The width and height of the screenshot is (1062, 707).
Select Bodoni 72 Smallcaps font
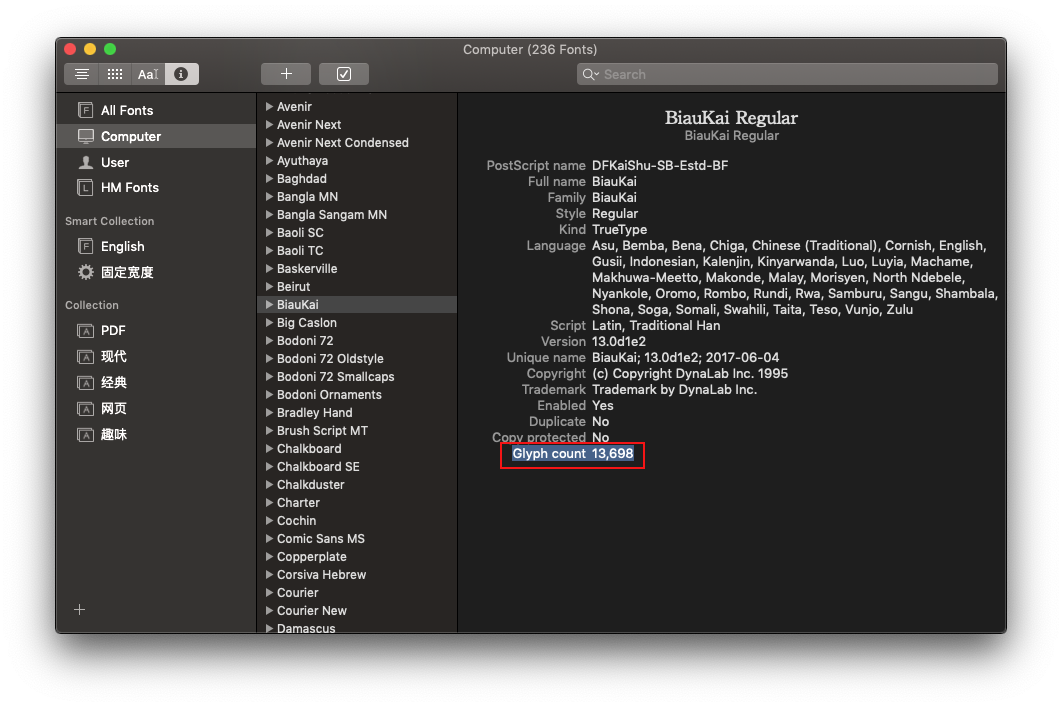(358, 377)
